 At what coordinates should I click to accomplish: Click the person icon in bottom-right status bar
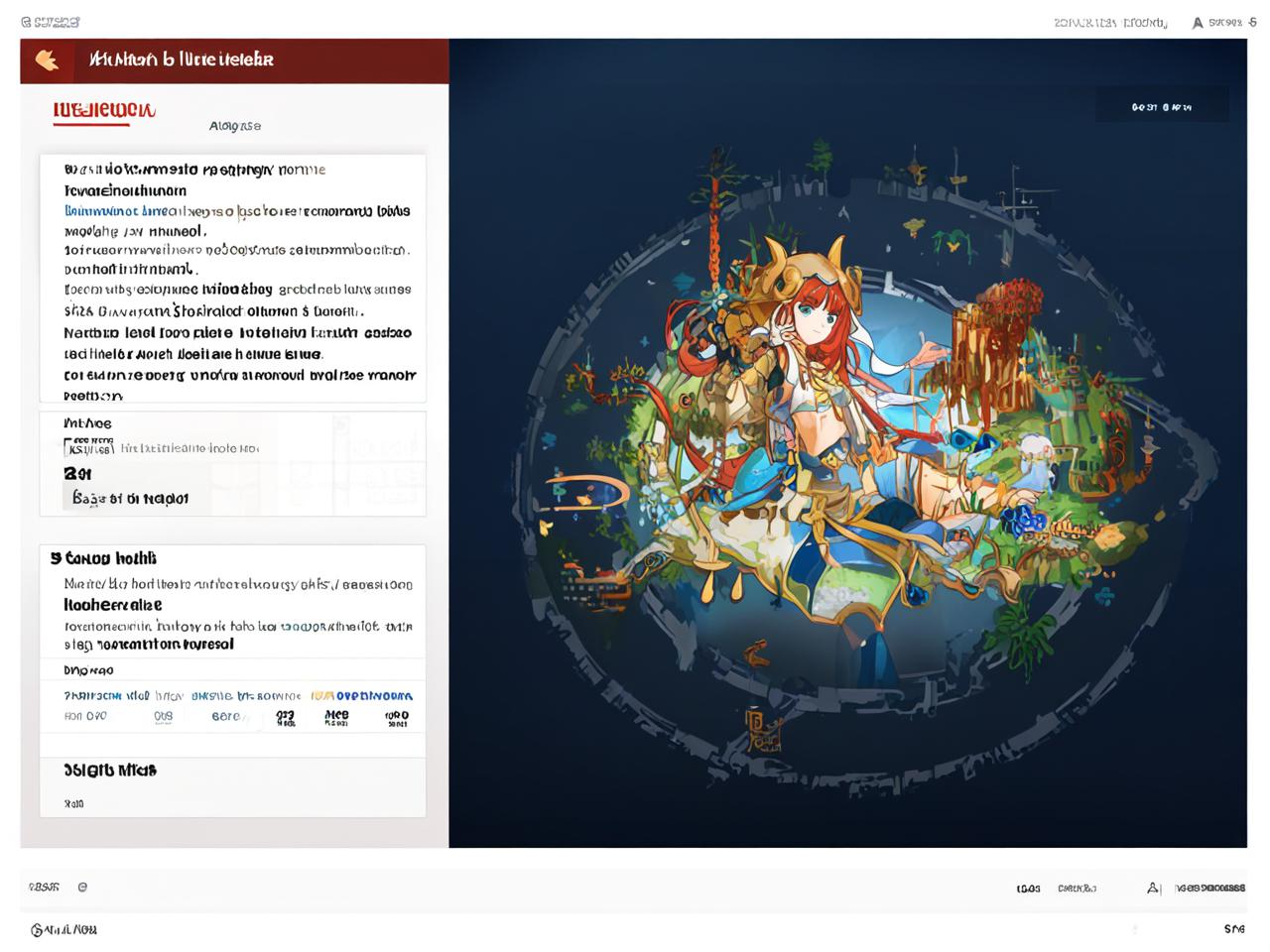point(1153,888)
